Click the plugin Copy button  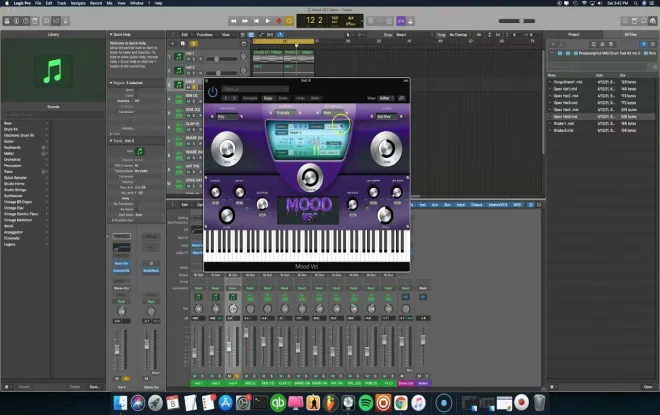point(268,98)
